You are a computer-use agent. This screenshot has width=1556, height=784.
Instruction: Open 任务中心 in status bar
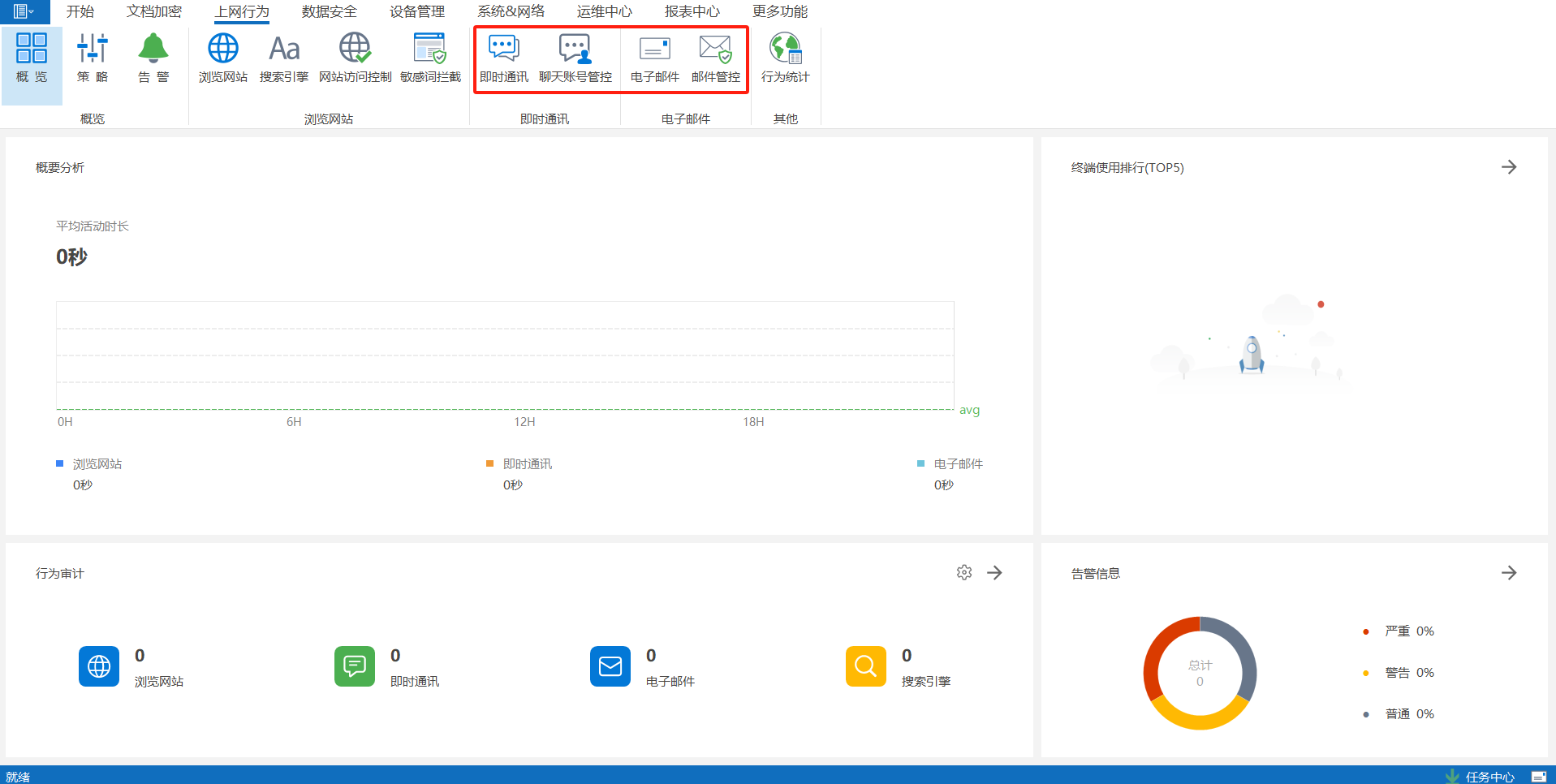pos(1489,777)
